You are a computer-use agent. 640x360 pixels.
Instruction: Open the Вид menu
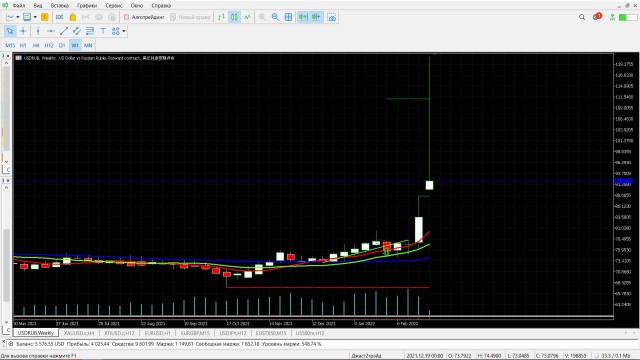tap(38, 6)
